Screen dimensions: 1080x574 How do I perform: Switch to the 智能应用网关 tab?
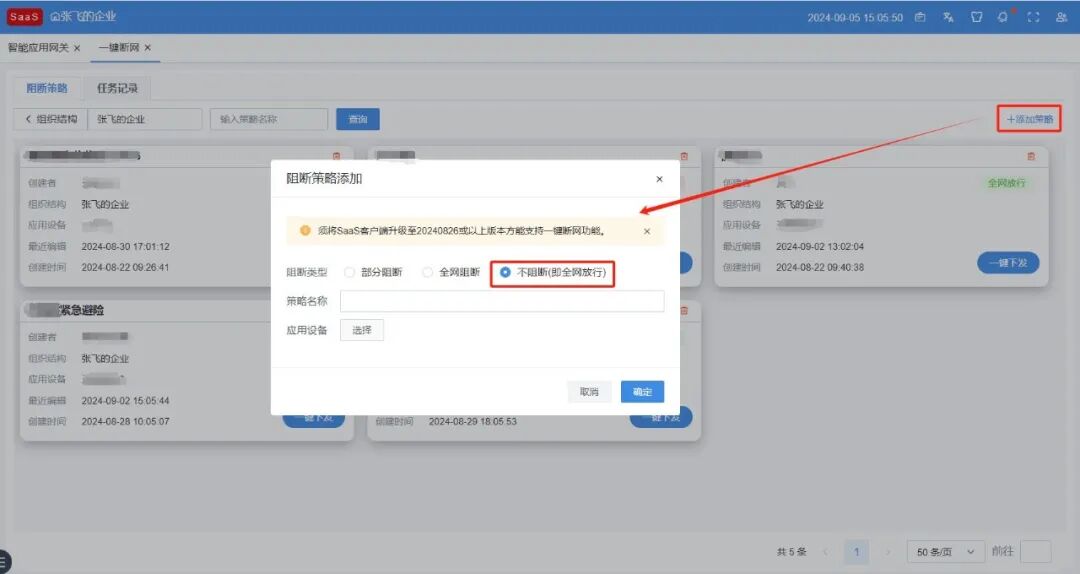(x=39, y=48)
